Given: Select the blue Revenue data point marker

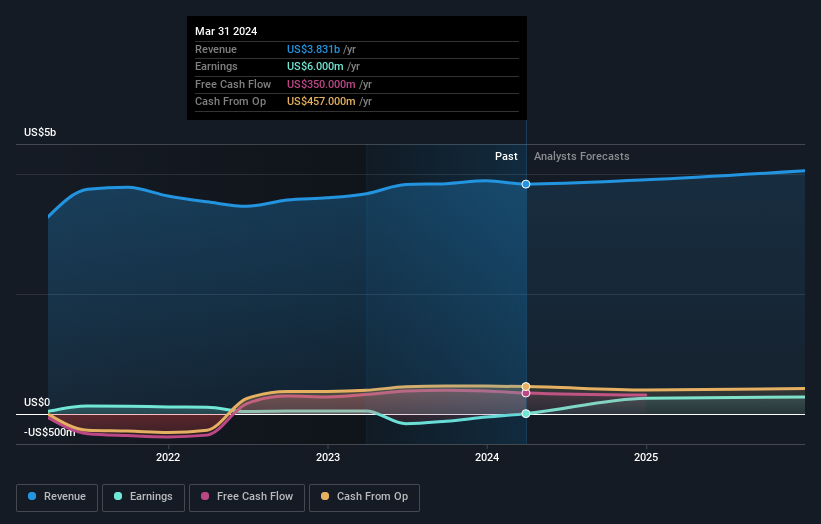Looking at the screenshot, I should 526,184.
